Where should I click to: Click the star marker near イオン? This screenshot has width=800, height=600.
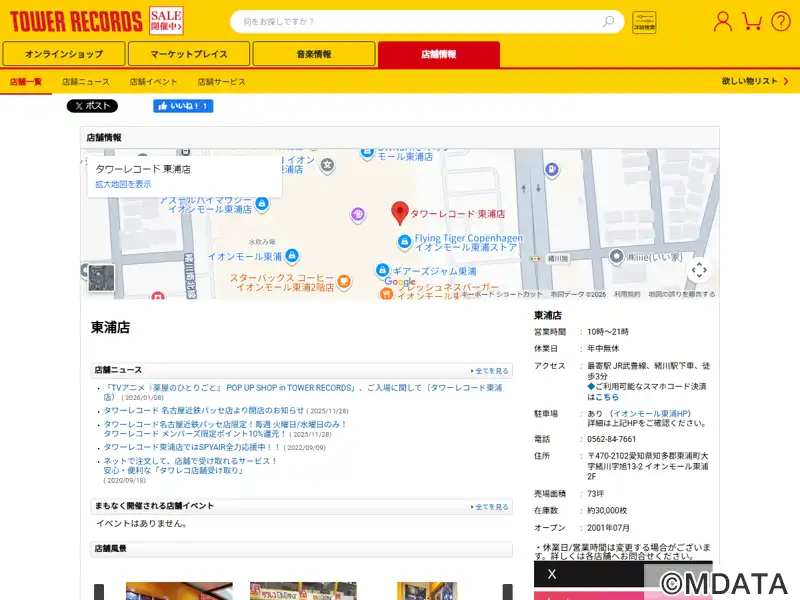tap(327, 165)
